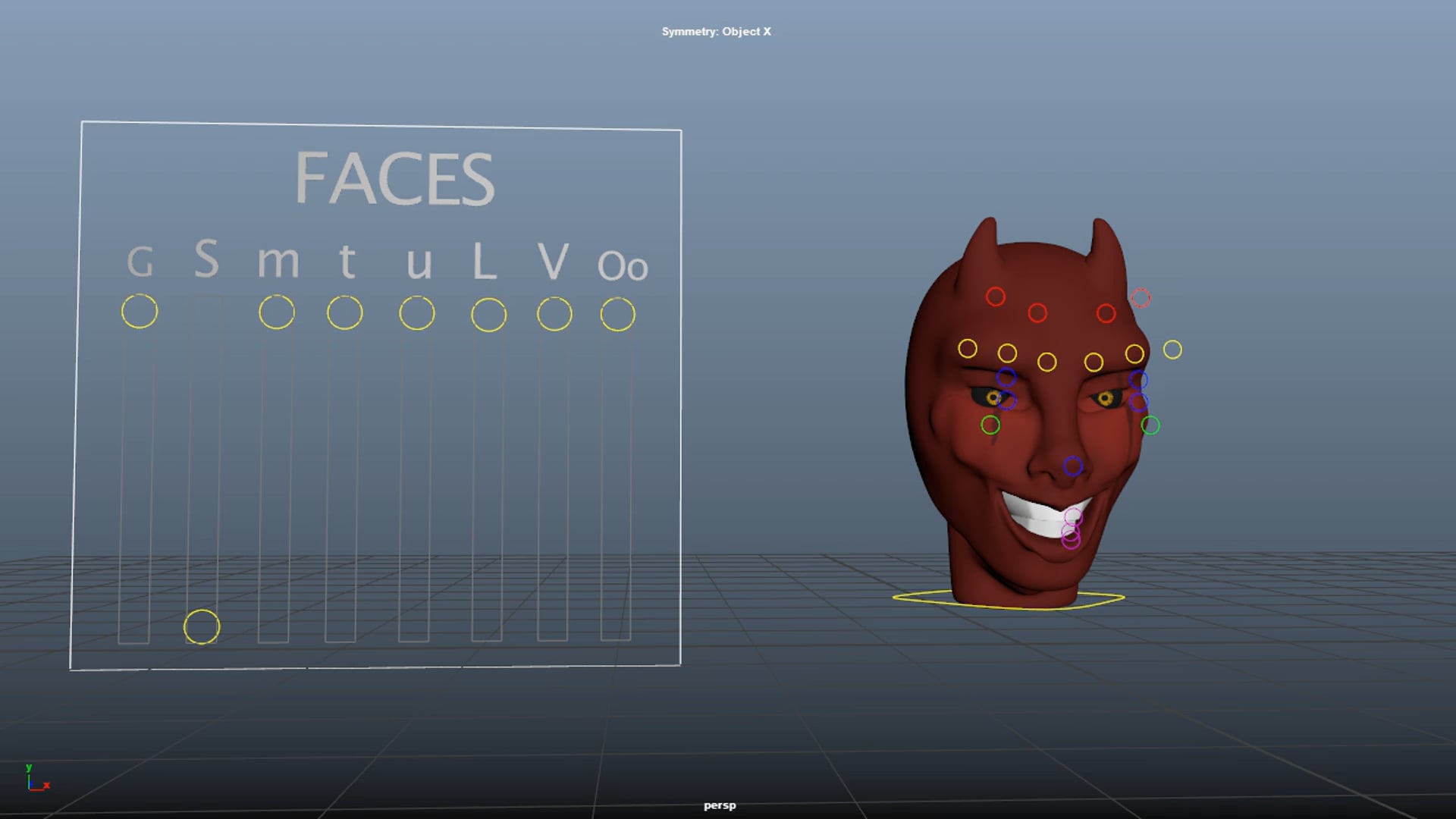Click the slider handle under letter m
The image size is (1456, 819).
pos(275,311)
